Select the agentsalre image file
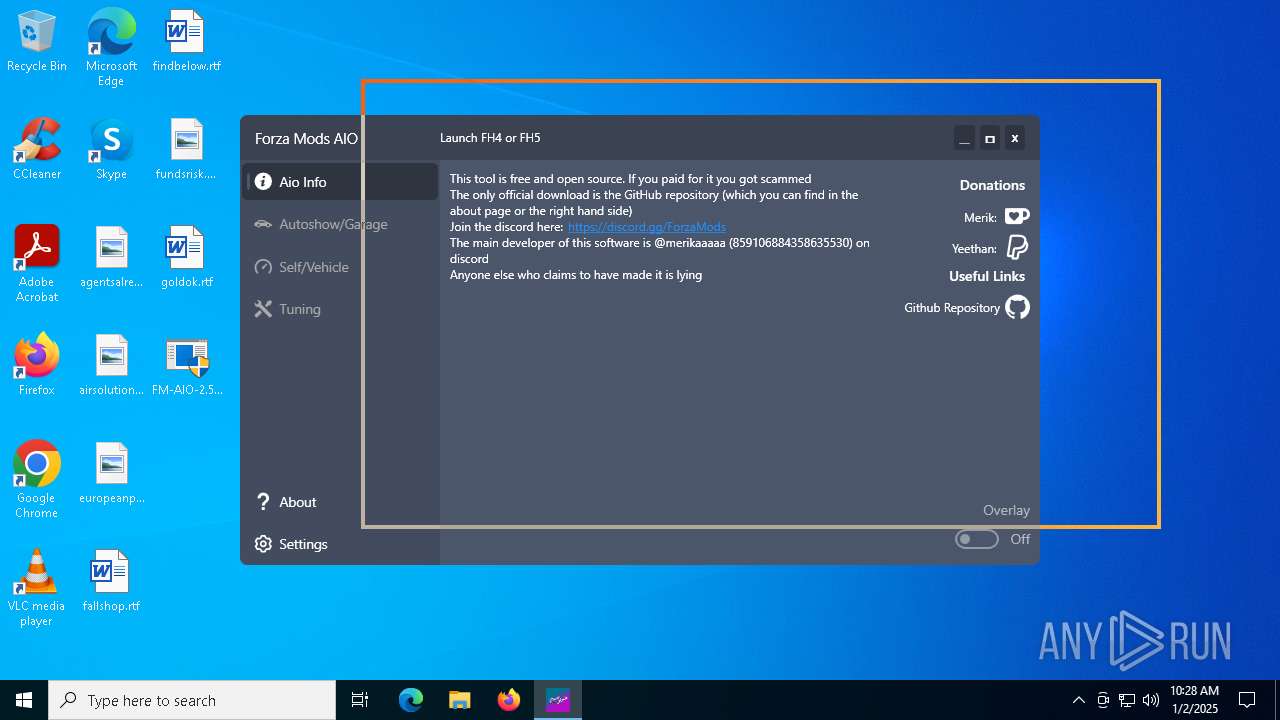The height and width of the screenshot is (720, 1280). [x=111, y=257]
